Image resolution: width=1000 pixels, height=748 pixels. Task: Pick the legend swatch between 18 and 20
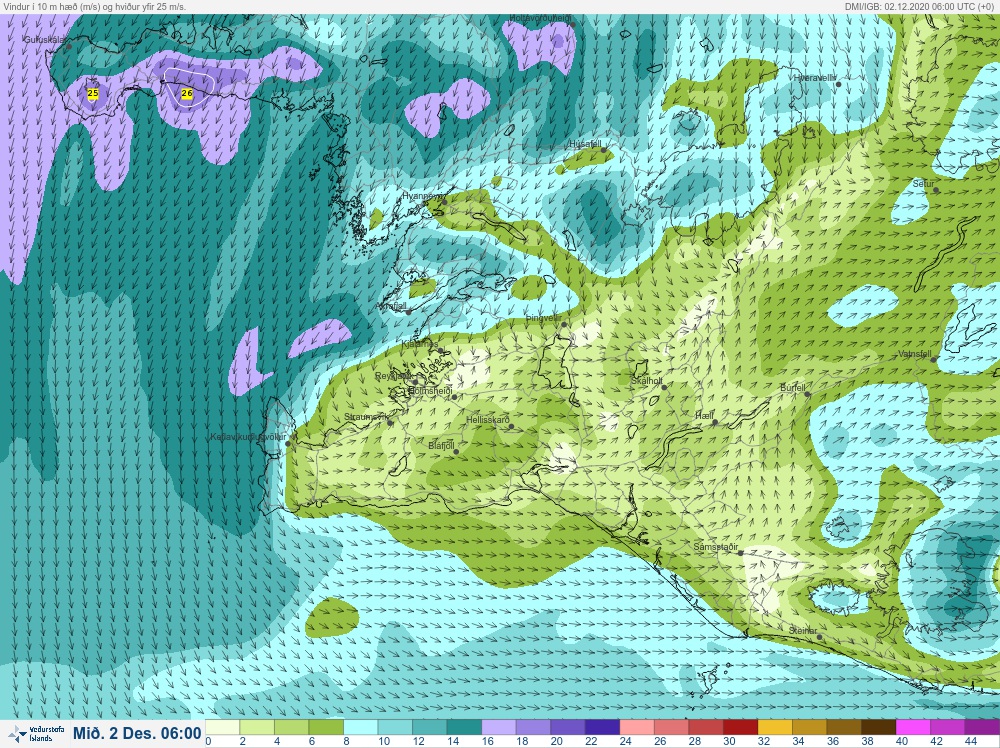point(533,728)
